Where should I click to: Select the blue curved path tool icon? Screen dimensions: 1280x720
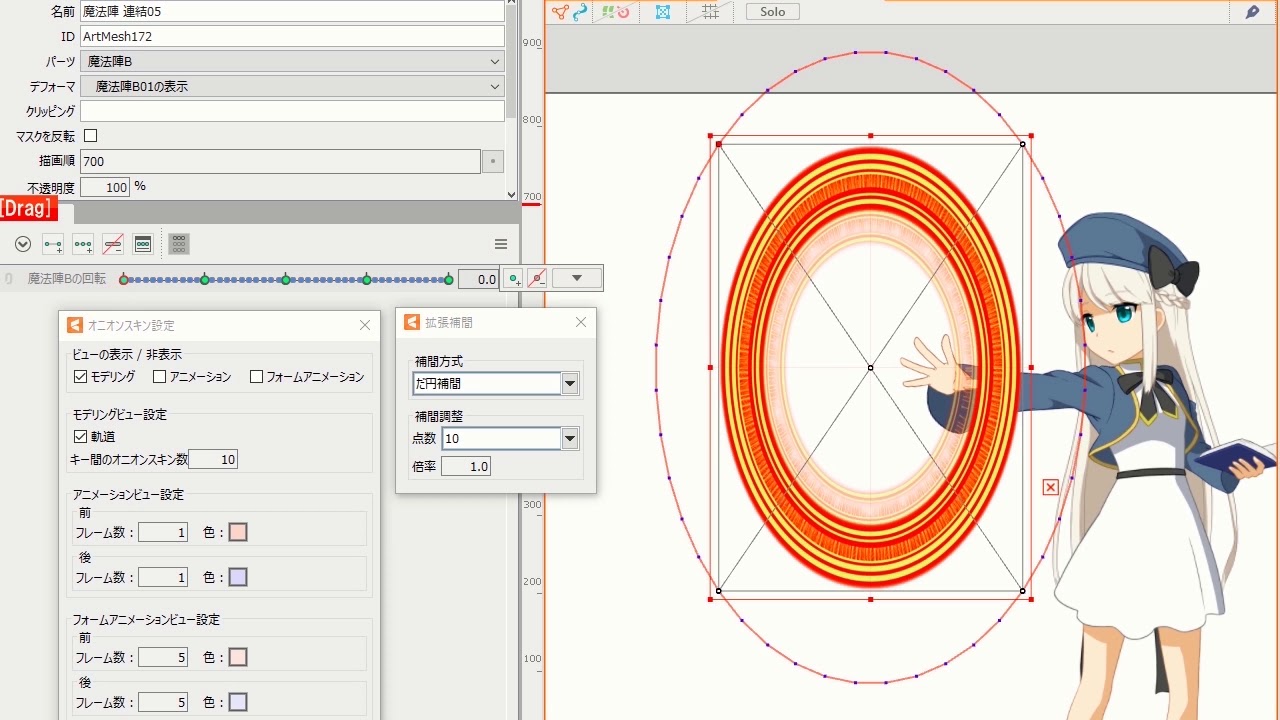(x=580, y=12)
